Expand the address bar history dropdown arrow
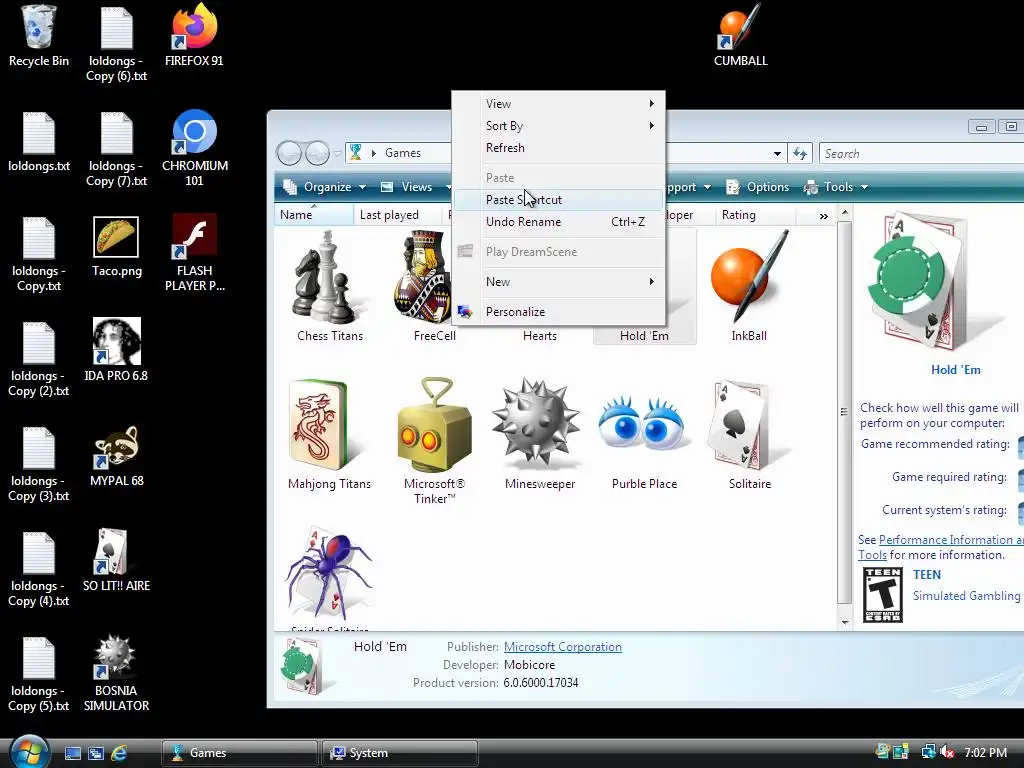 click(777, 153)
